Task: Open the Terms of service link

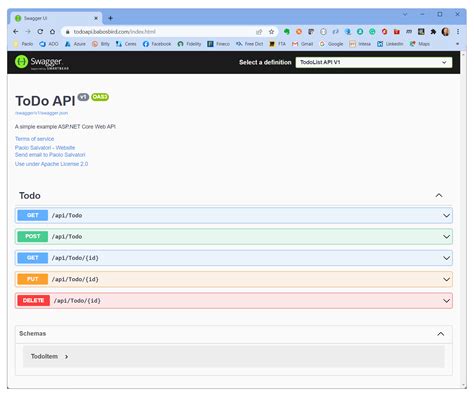Action: [34, 139]
